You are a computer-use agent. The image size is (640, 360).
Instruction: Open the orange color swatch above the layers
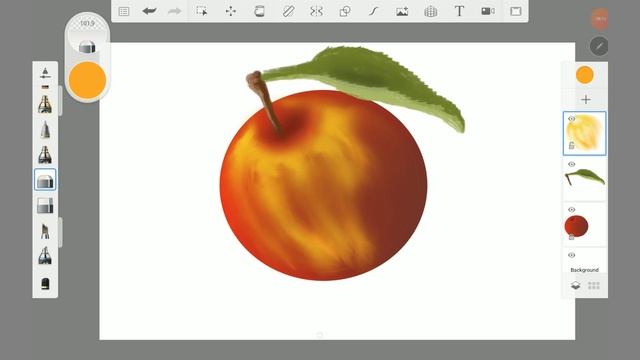pyautogui.click(x=584, y=75)
